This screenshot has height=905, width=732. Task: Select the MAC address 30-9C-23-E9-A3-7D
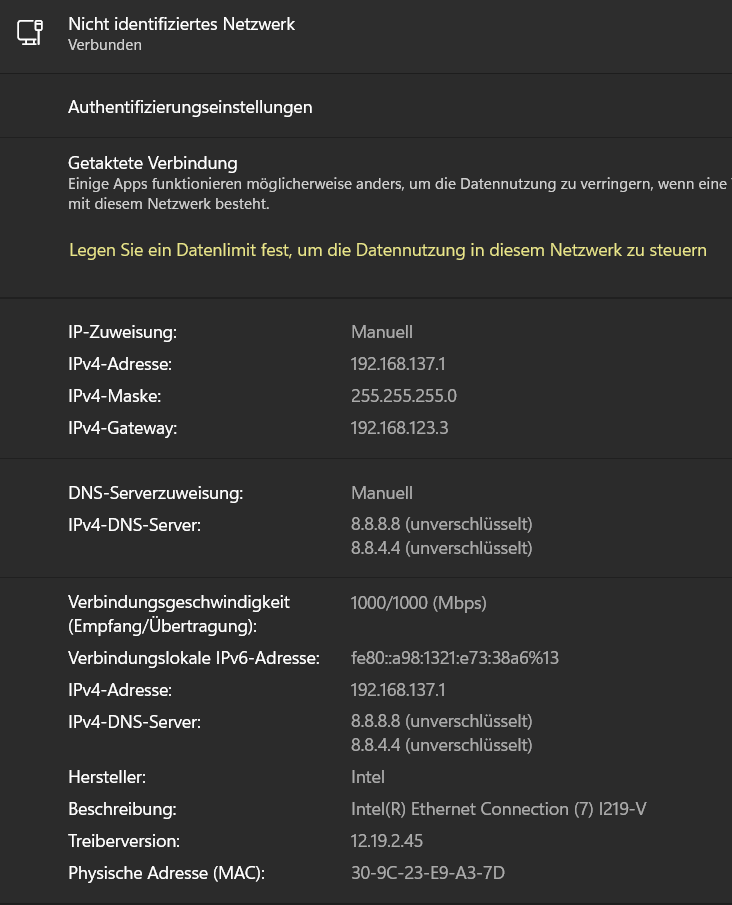[427, 873]
